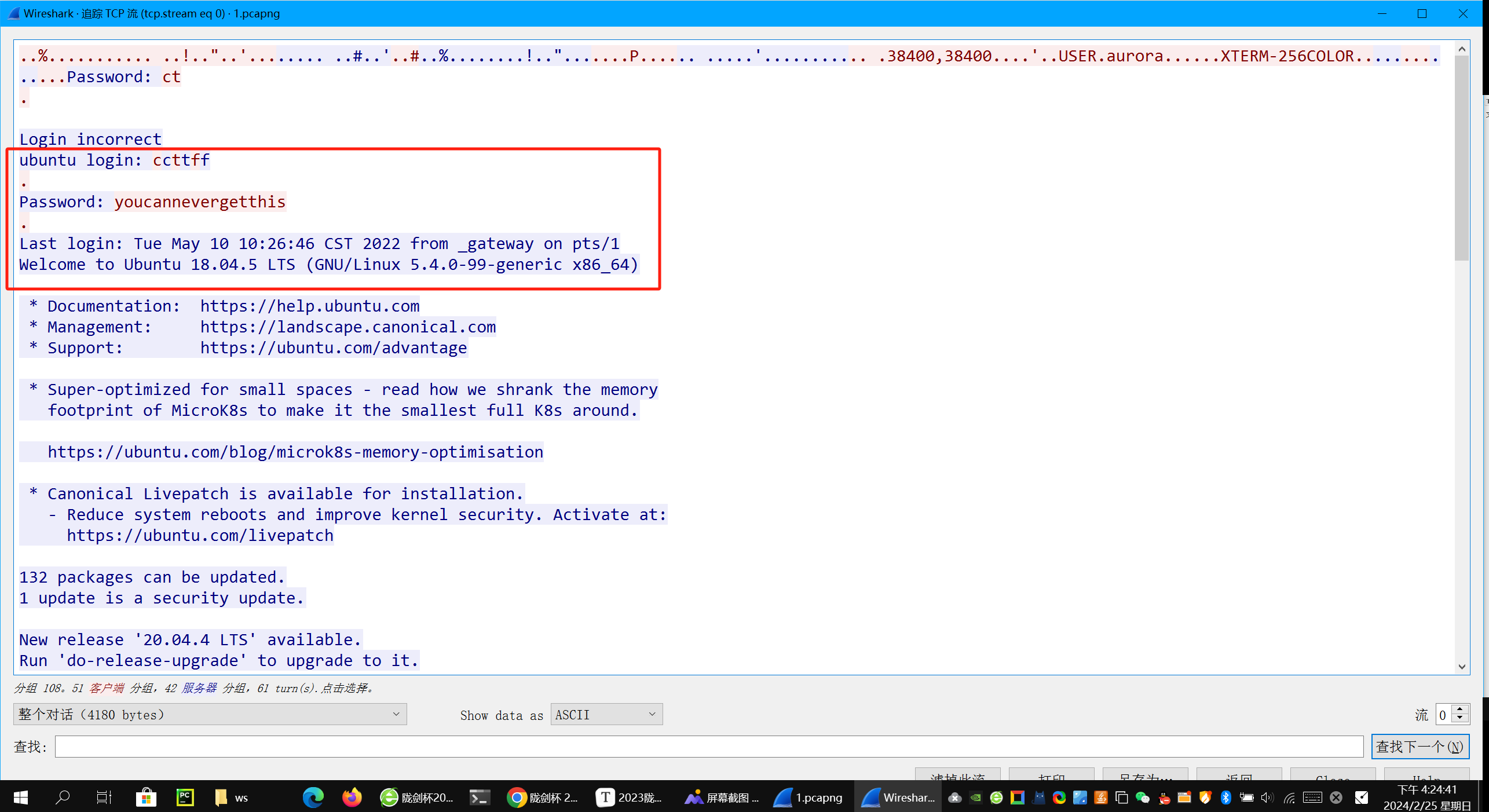This screenshot has width=1489, height=812.
Task: Open Microsoft Edge from the taskbar
Action: click(313, 798)
